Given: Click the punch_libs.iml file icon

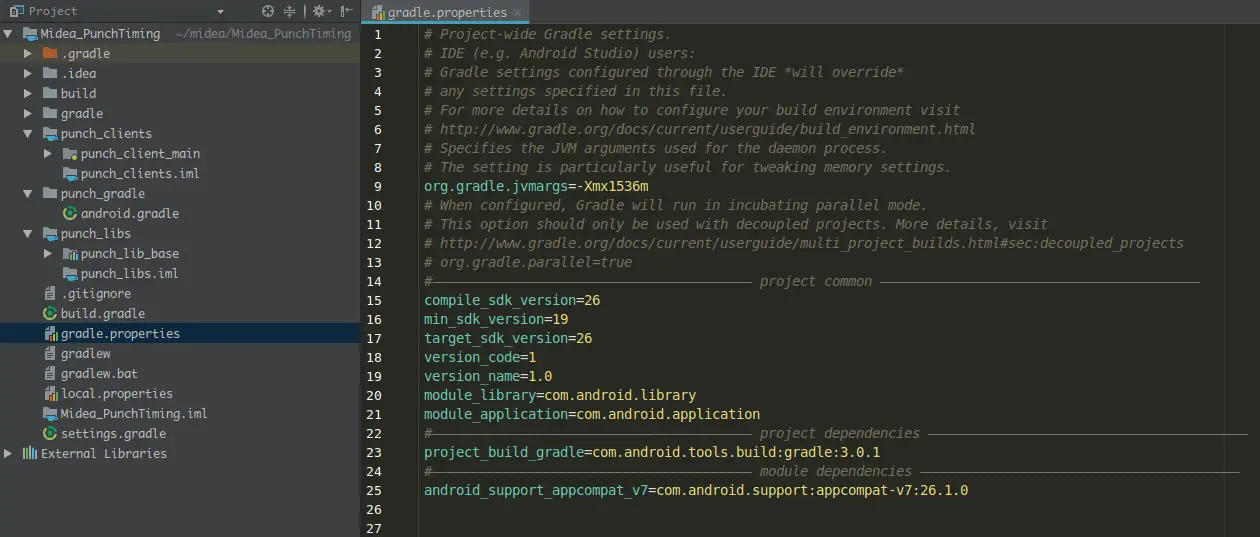Looking at the screenshot, I should 70,273.
